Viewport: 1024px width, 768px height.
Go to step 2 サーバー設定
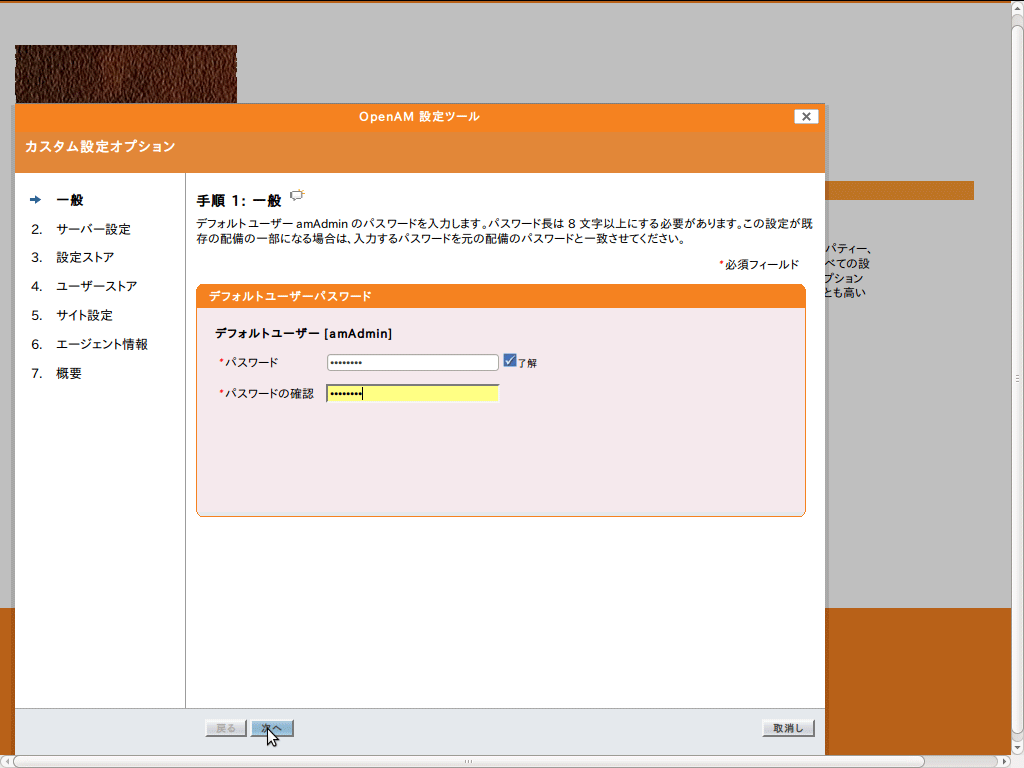tap(93, 229)
